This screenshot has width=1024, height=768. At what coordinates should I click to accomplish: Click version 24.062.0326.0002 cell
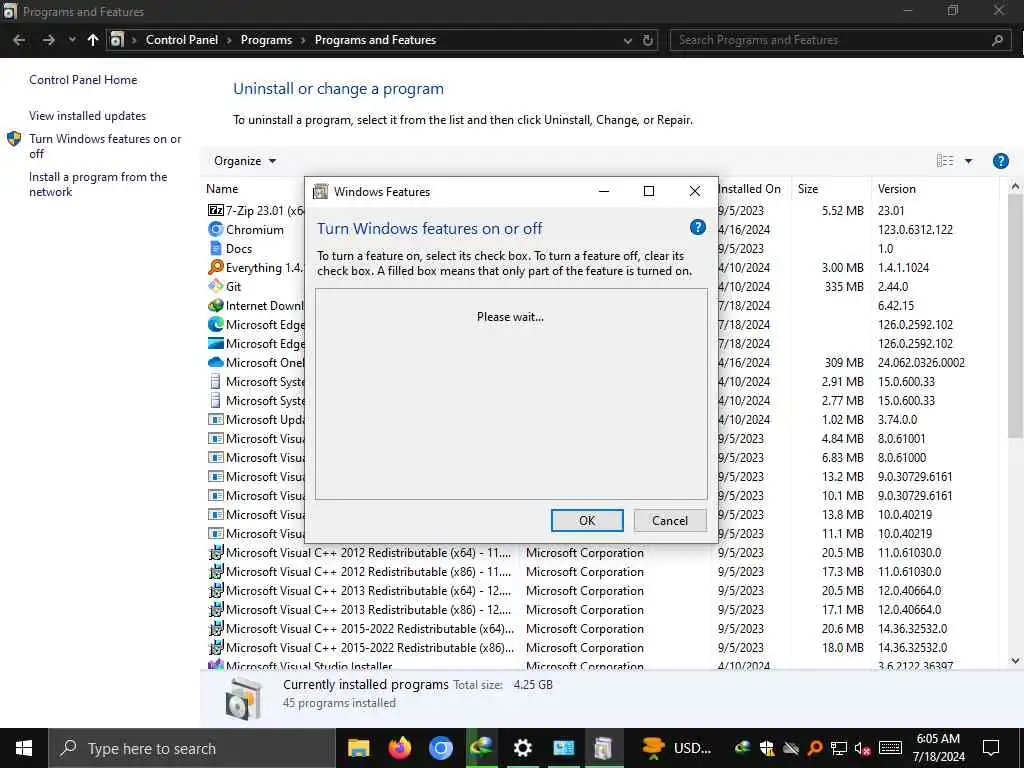click(921, 362)
